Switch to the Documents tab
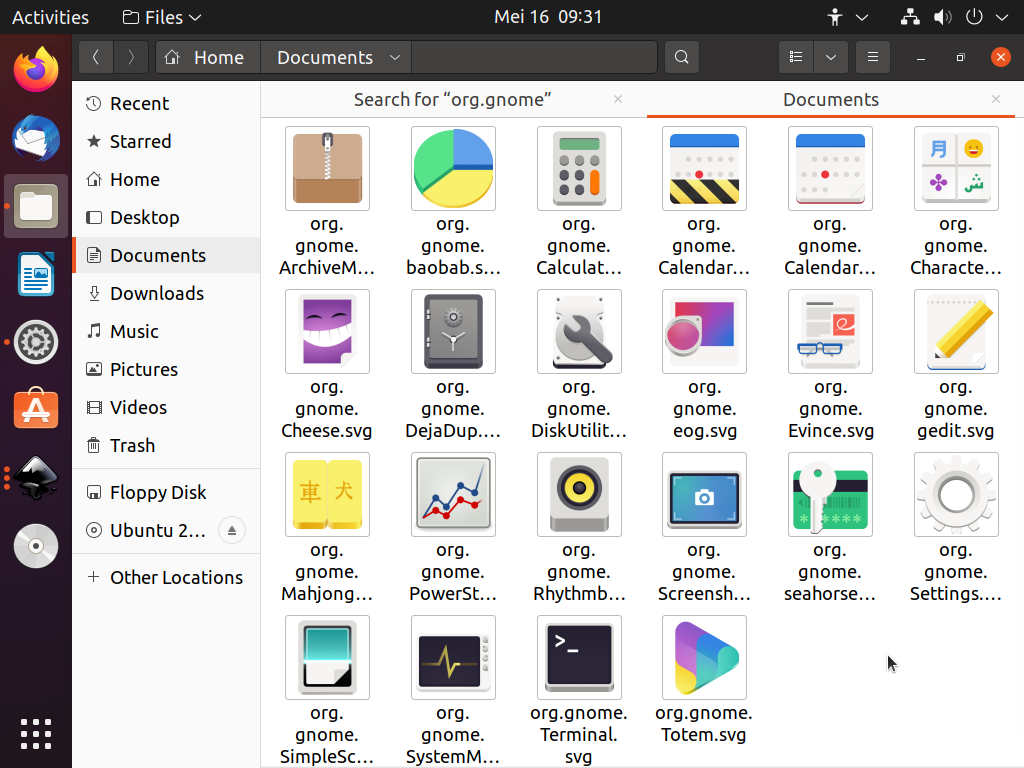The image size is (1024, 768). (831, 99)
